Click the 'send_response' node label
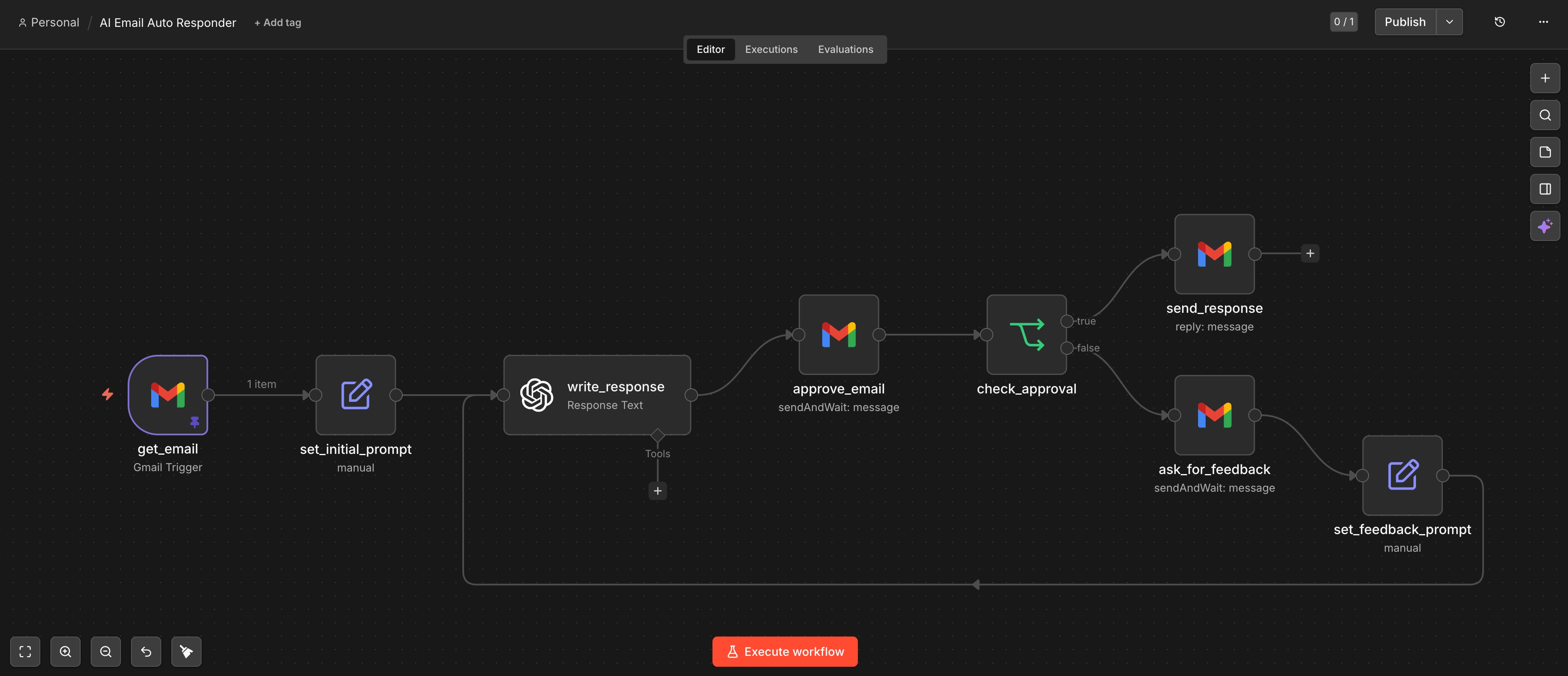This screenshot has width=1568, height=676. 1214,308
